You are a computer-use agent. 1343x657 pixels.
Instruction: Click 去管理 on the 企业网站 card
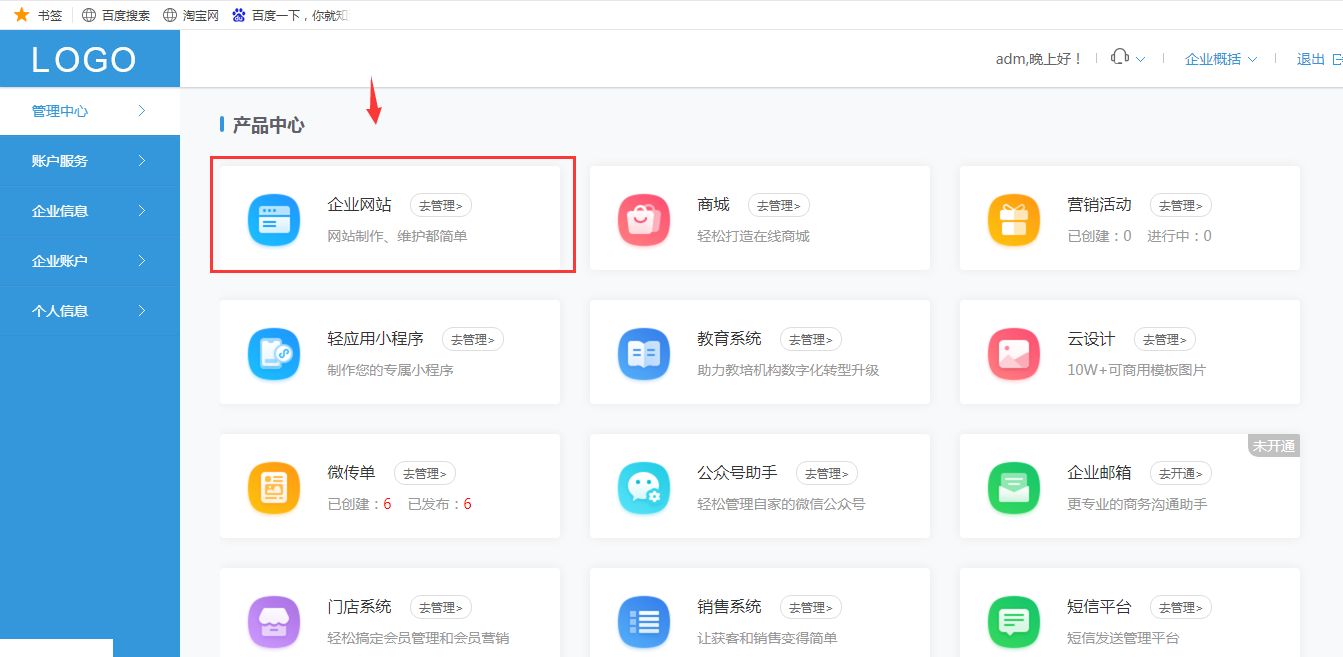441,205
